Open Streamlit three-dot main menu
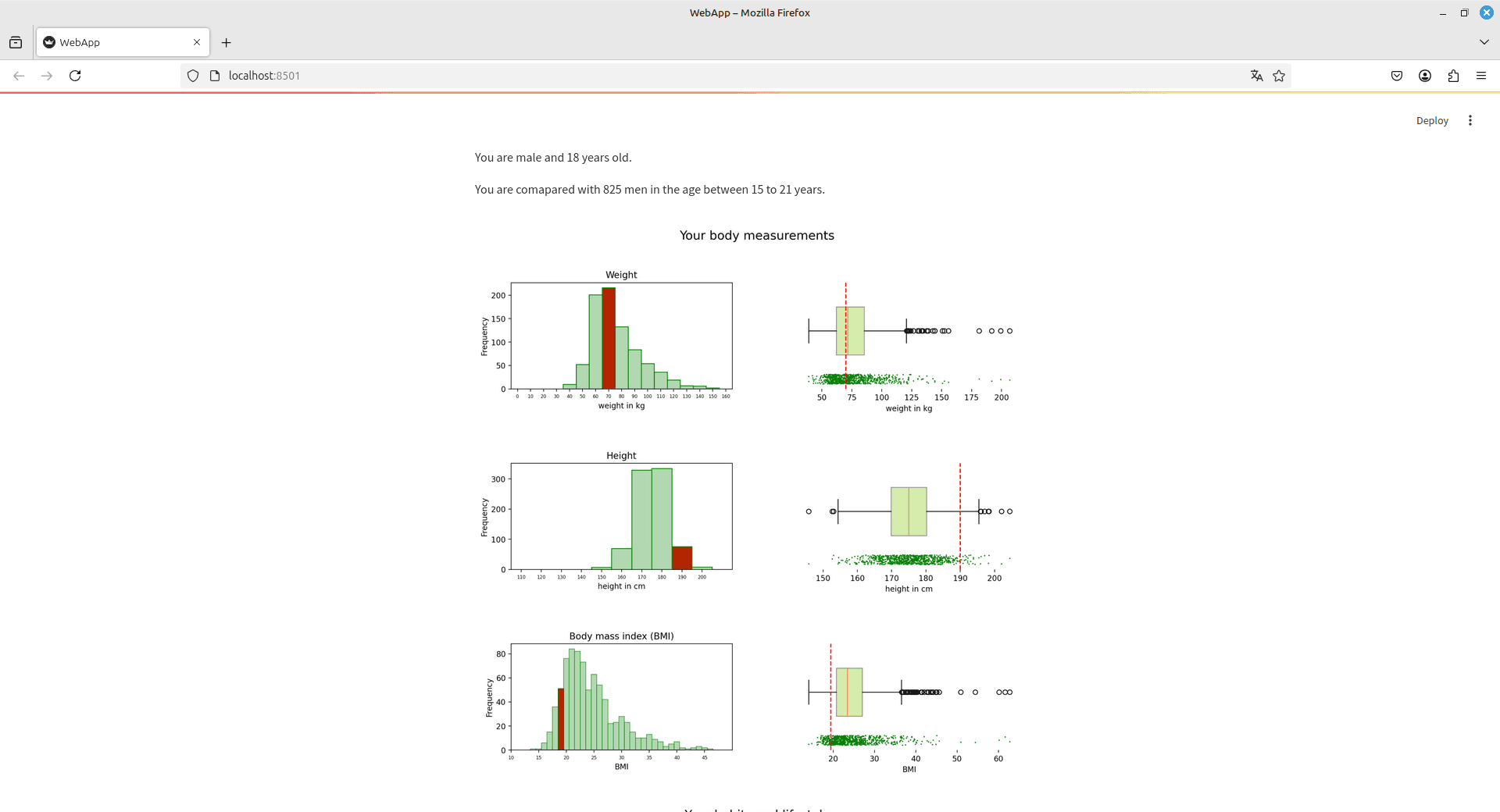 pos(1470,120)
